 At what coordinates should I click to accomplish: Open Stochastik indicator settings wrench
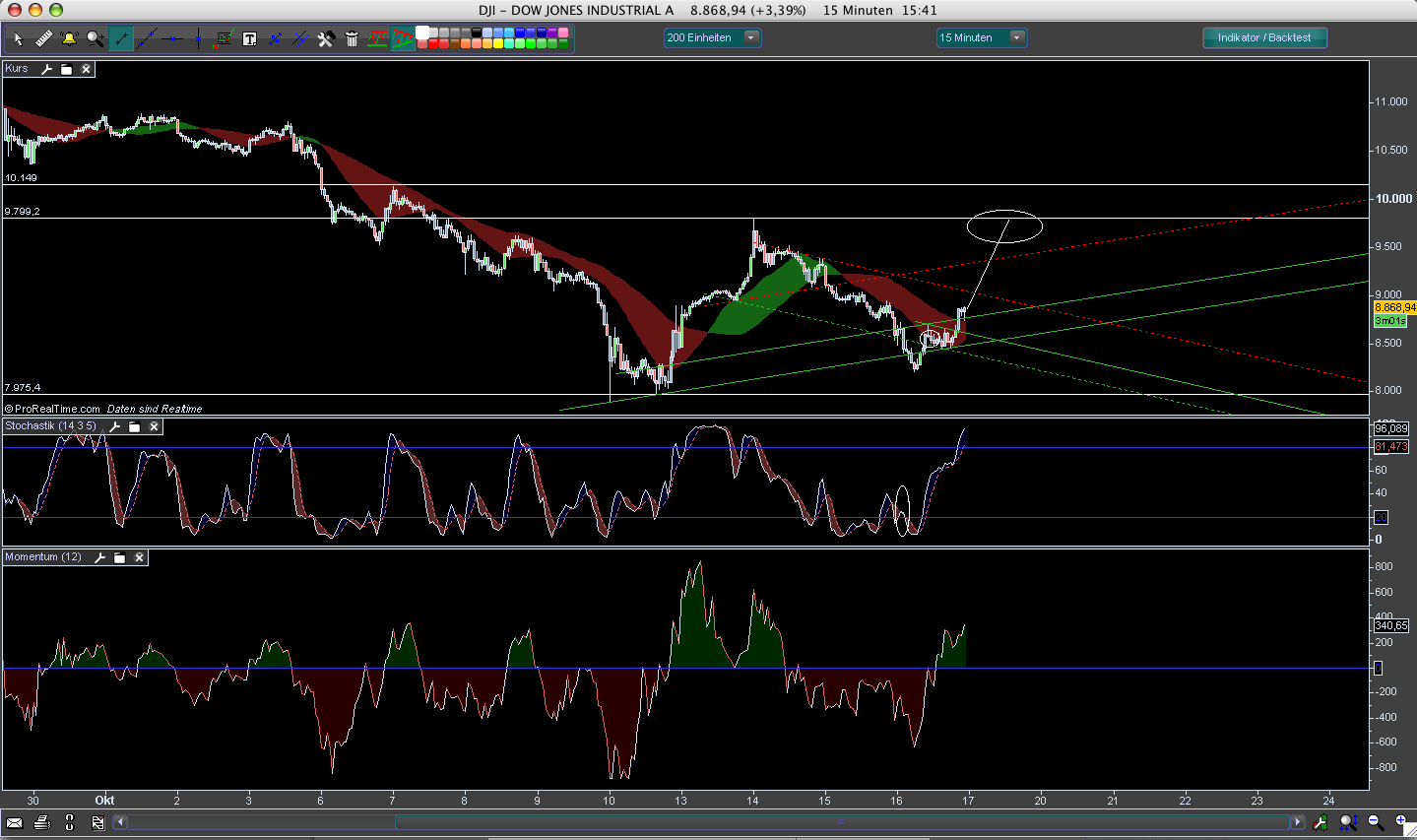tap(114, 426)
